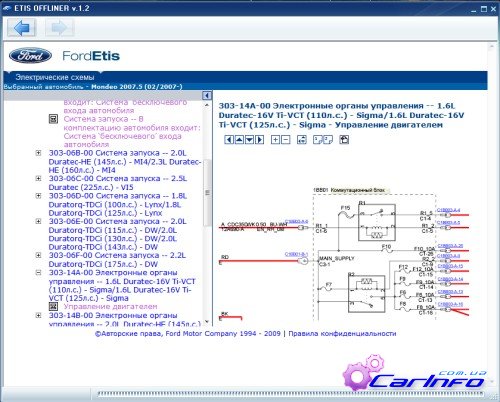Go back with the blue left arrow
Image resolution: width=500 pixels, height=402 pixels.
(x=21, y=28)
